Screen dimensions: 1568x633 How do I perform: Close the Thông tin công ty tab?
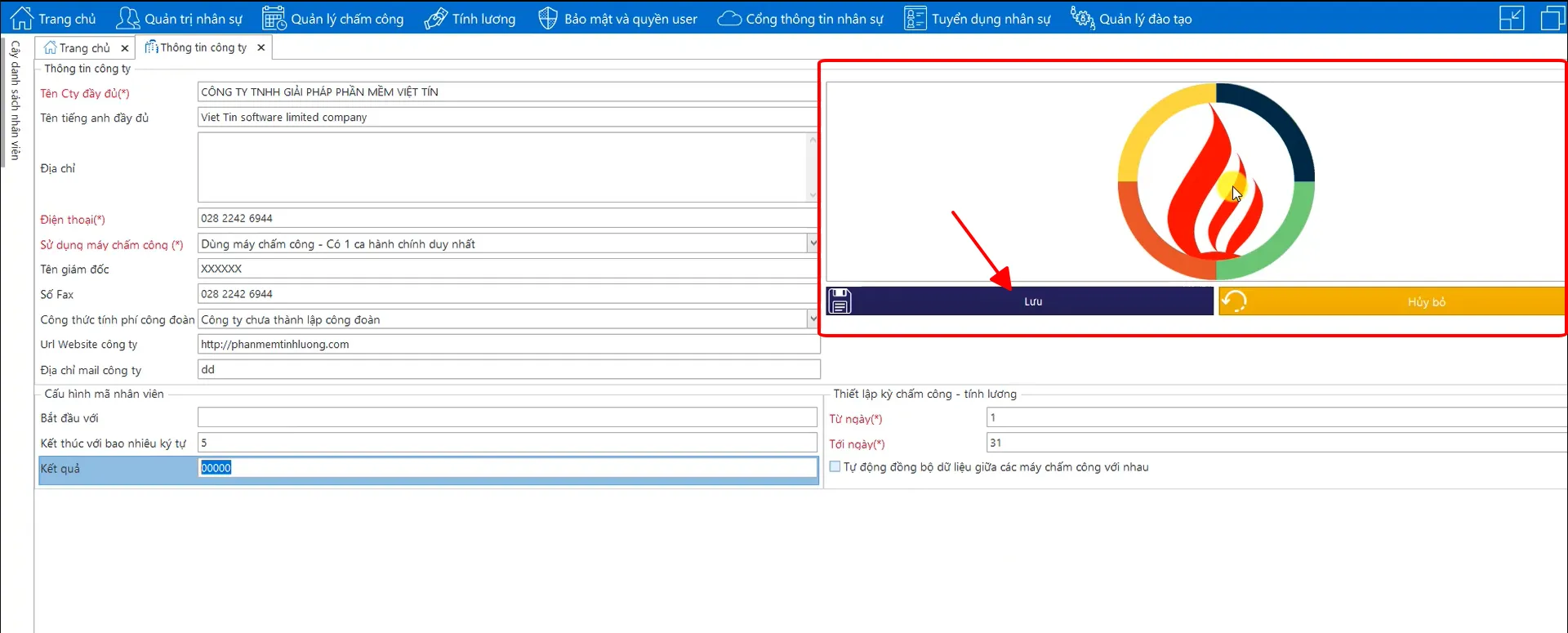261,47
